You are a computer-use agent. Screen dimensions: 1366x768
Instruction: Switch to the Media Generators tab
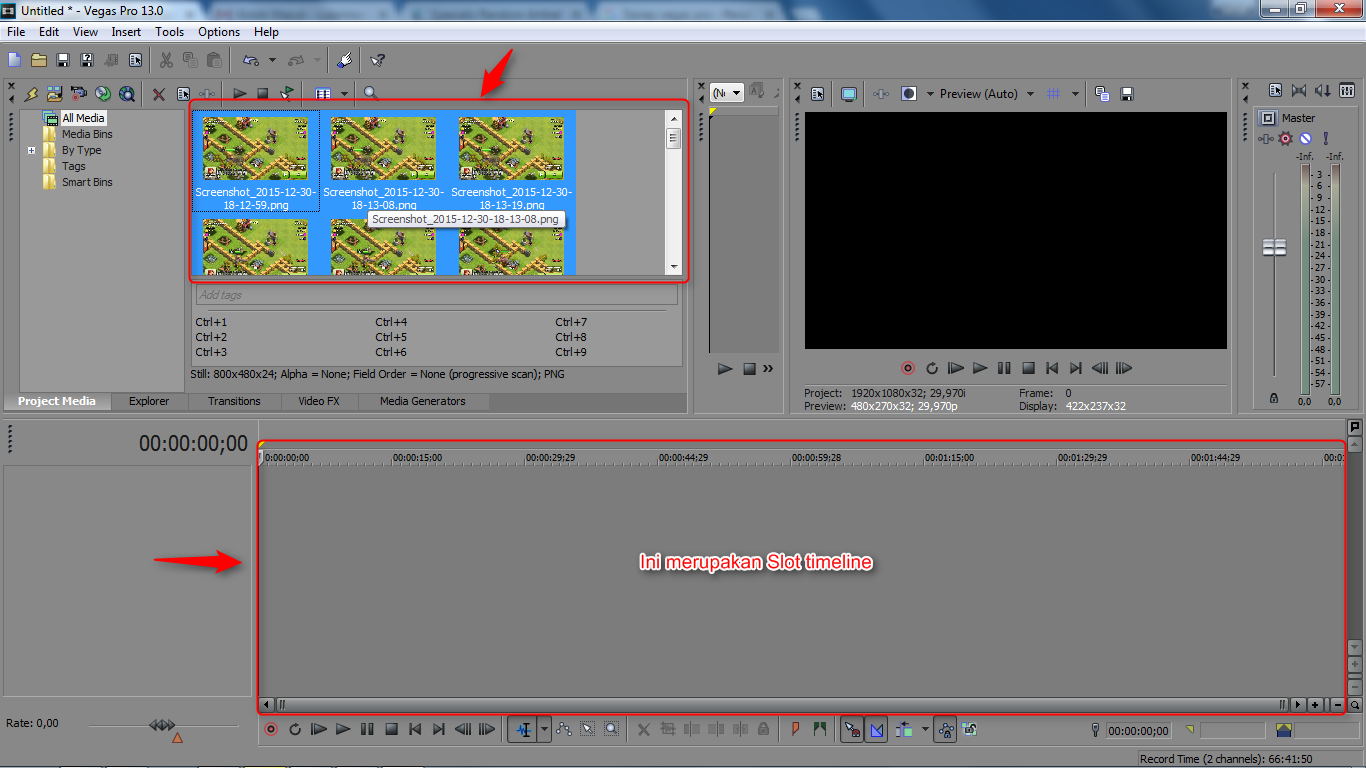422,401
